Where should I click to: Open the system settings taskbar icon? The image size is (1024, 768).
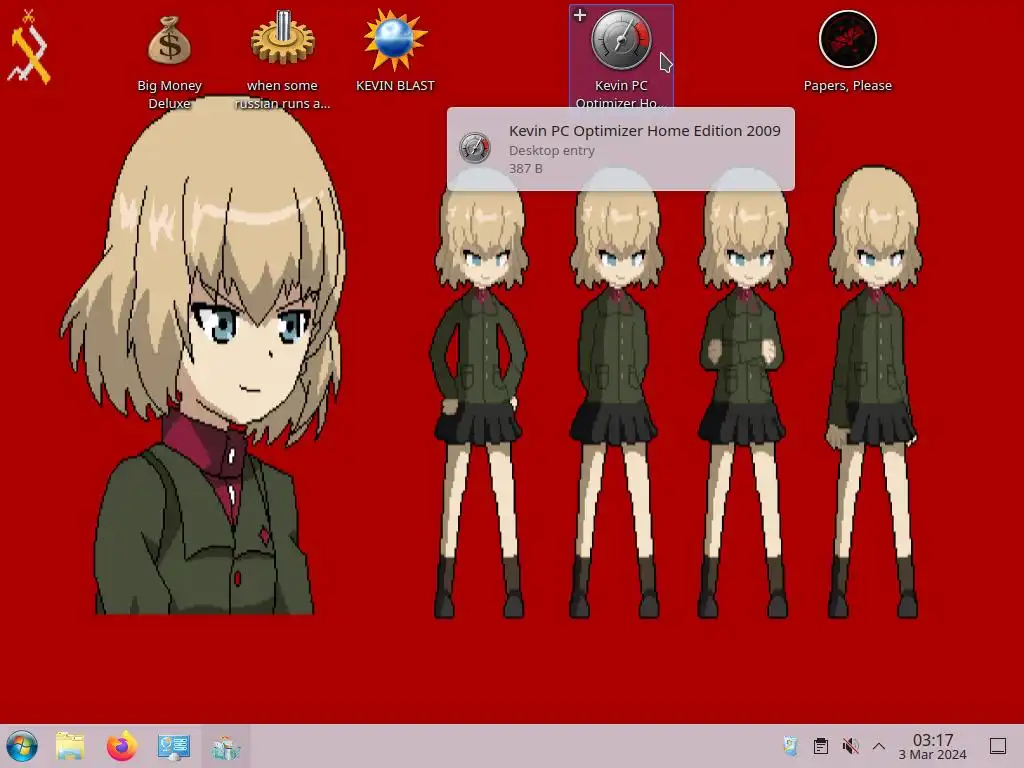pyautogui.click(x=174, y=746)
